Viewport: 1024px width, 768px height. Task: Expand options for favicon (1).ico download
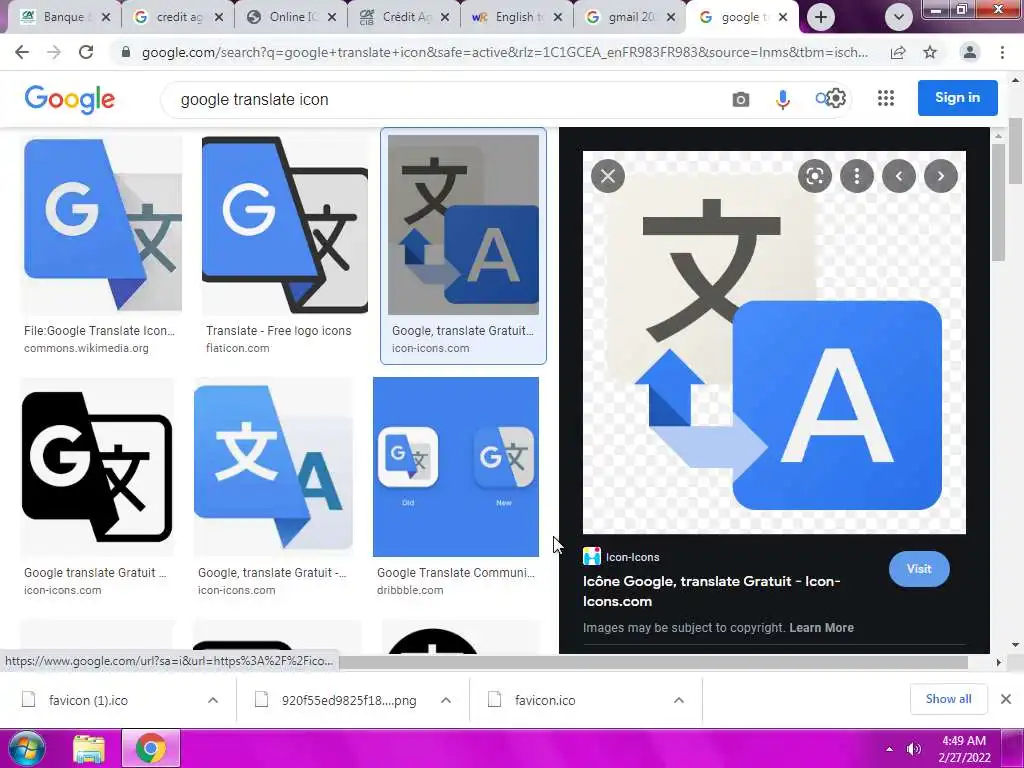[x=212, y=700]
